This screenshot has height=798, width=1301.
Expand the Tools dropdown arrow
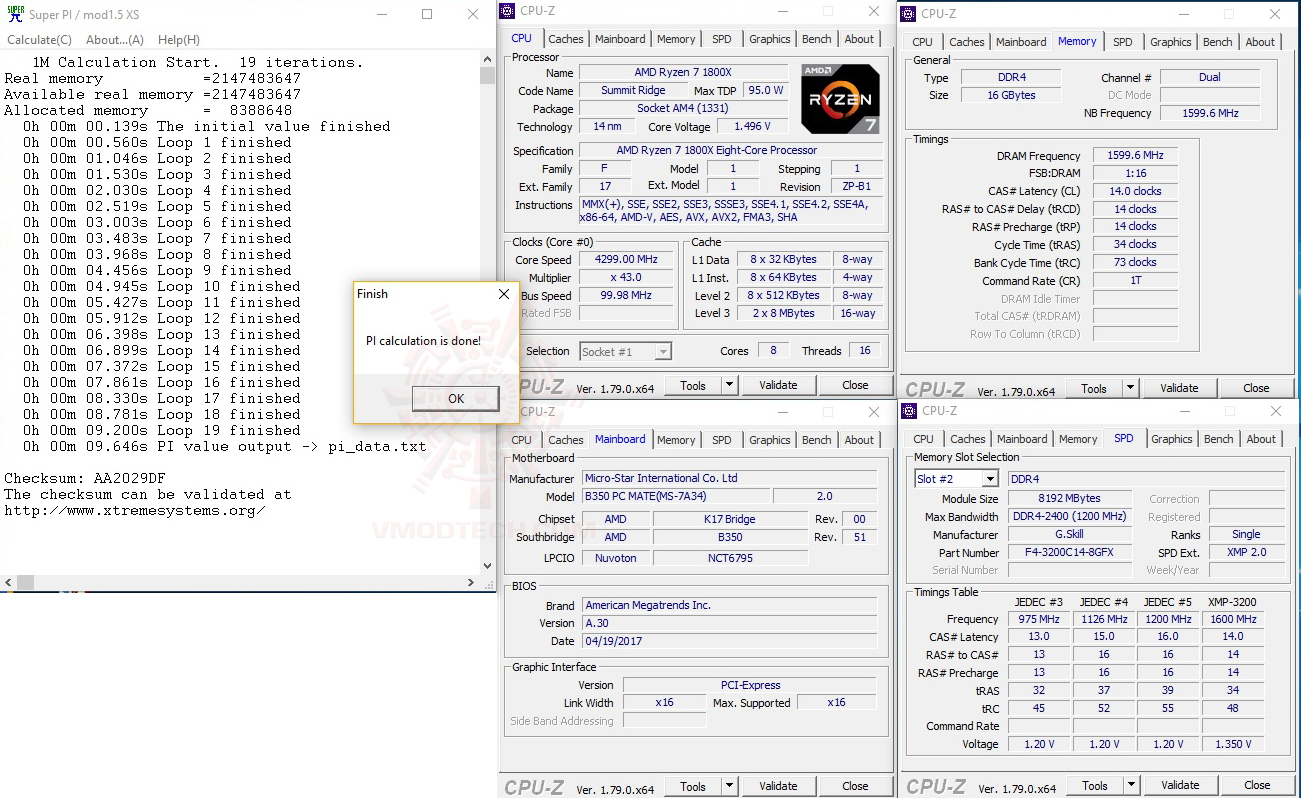click(x=728, y=385)
